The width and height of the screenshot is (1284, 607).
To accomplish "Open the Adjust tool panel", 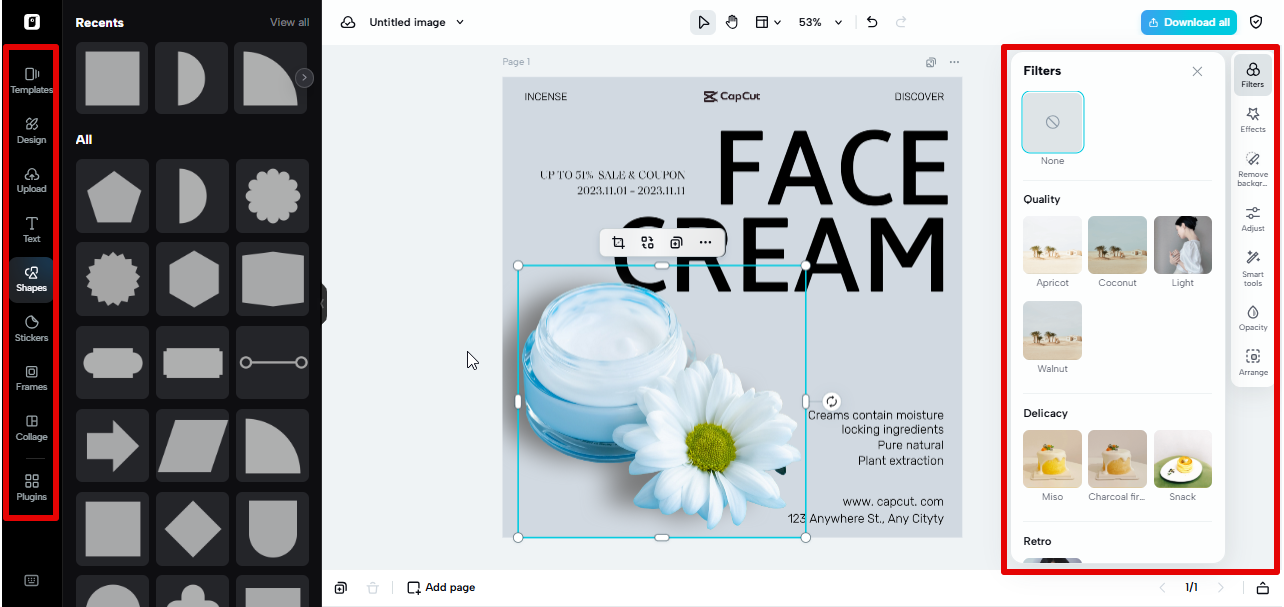I will pyautogui.click(x=1253, y=219).
